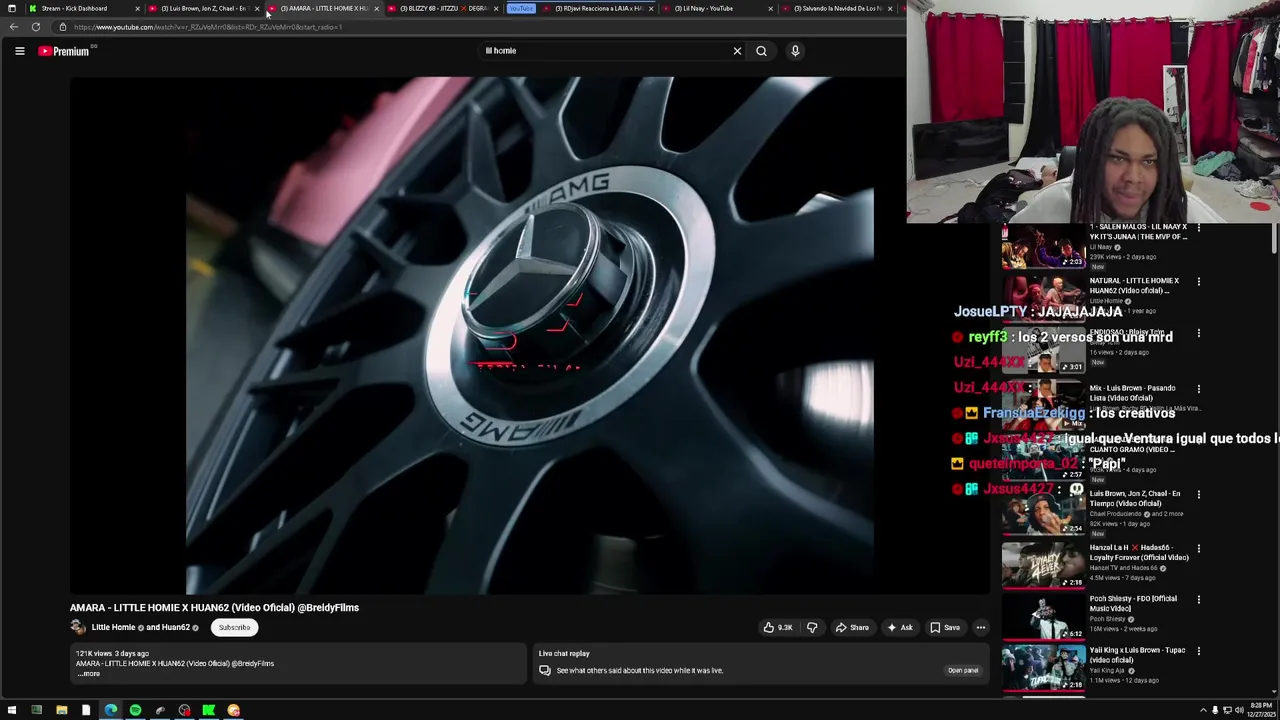Click the Ask button
Image resolution: width=1280 pixels, height=720 pixels.
[x=900, y=628]
